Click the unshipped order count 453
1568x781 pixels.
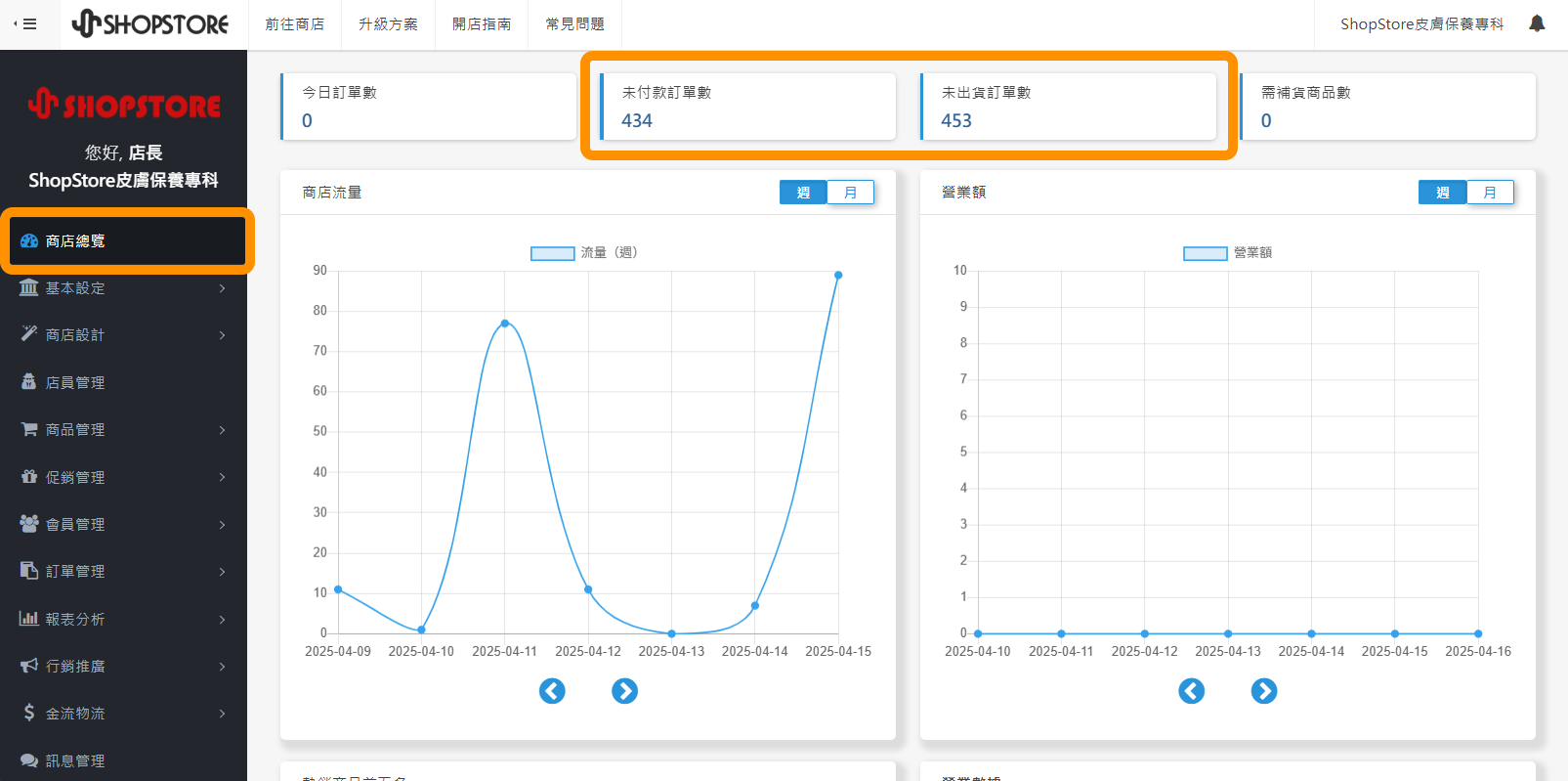tap(956, 120)
